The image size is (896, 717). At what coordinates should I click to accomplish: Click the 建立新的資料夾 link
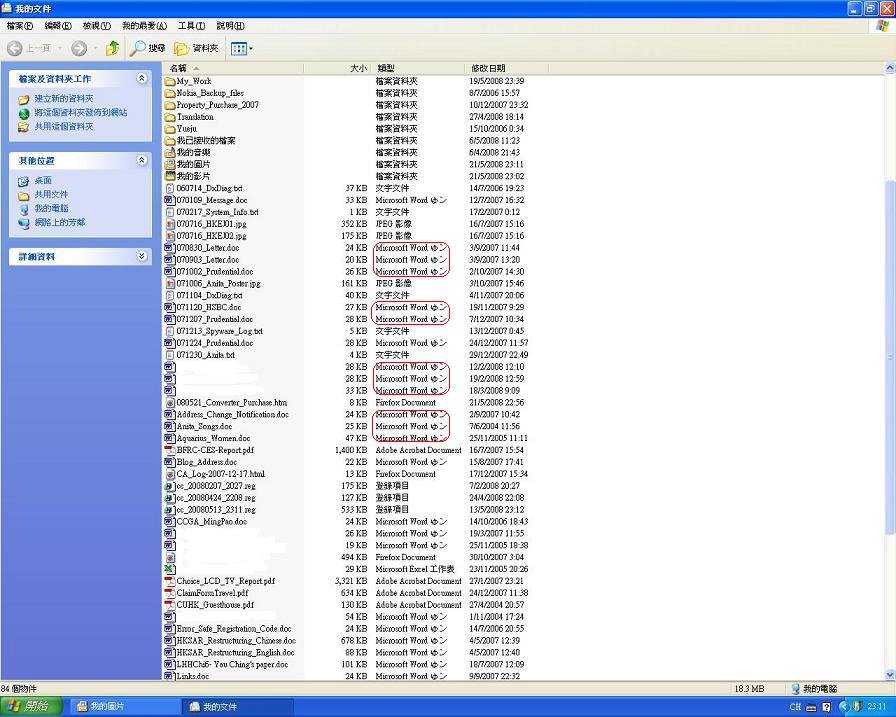pyautogui.click(x=64, y=99)
